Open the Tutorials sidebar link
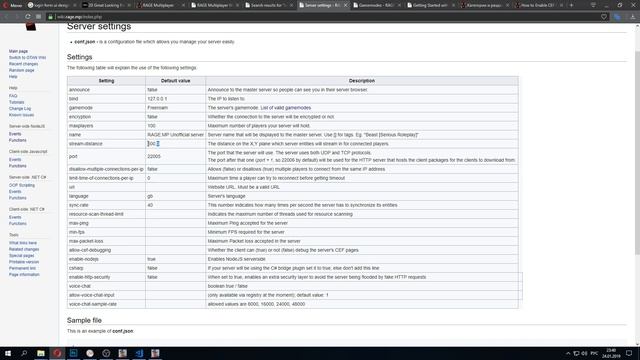The image size is (640, 360). click(16, 102)
